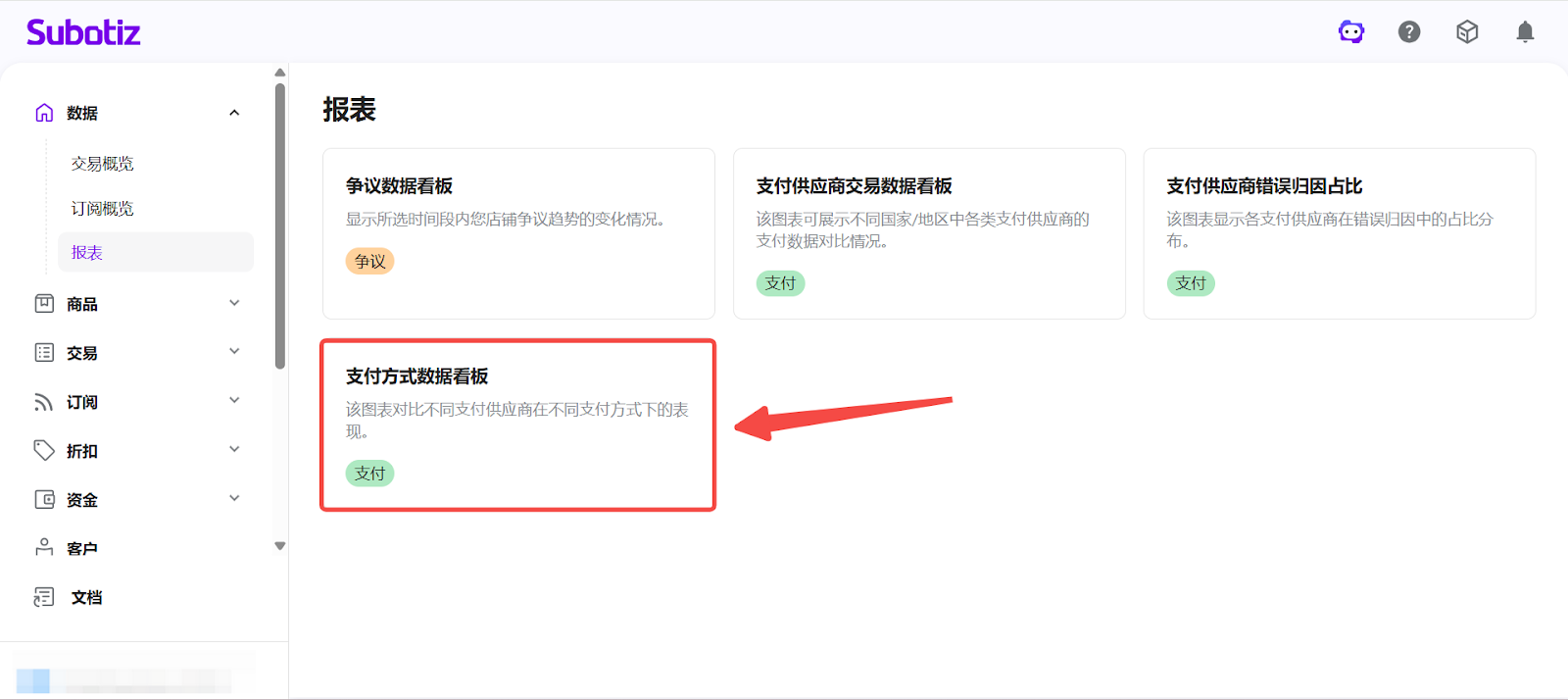1568x700 pixels.
Task: Open the notifications bell icon
Action: pos(1525,32)
